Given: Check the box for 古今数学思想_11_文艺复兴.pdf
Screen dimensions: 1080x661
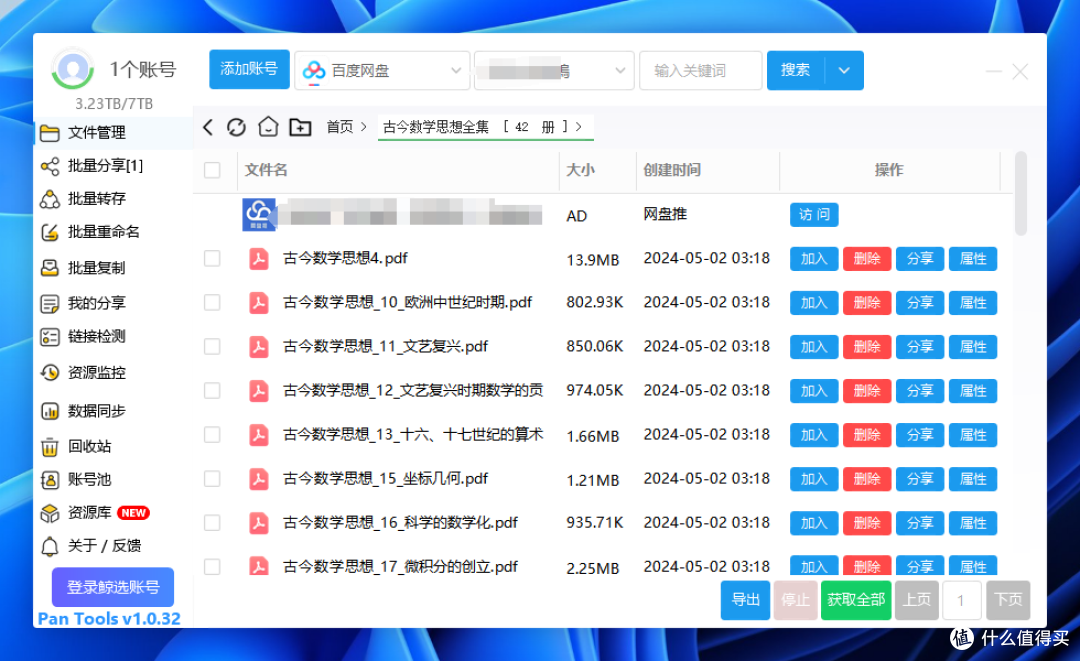Looking at the screenshot, I should [212, 347].
